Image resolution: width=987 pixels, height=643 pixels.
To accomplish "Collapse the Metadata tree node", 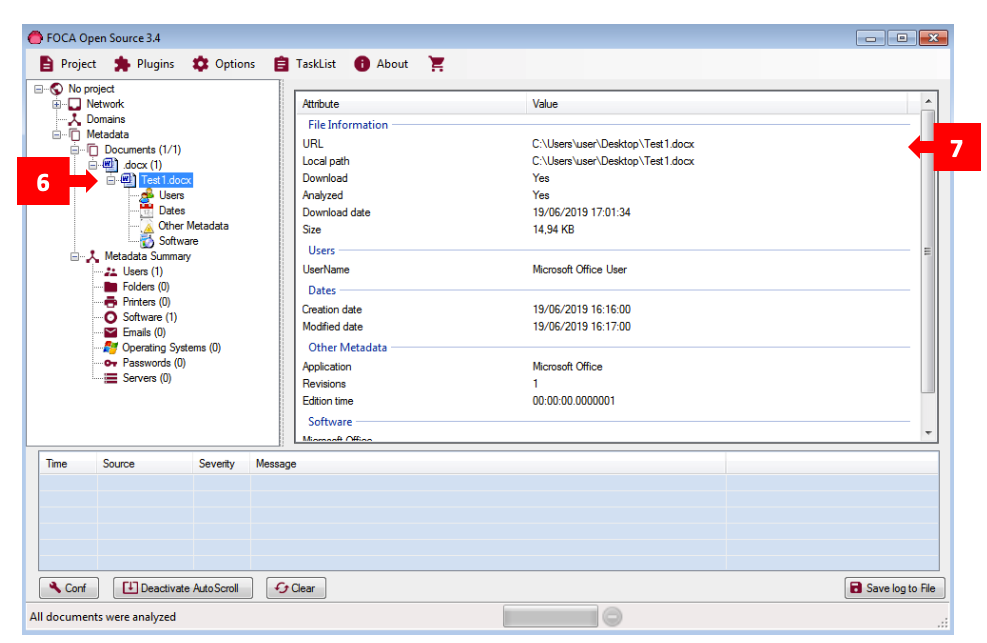I will click(x=57, y=135).
